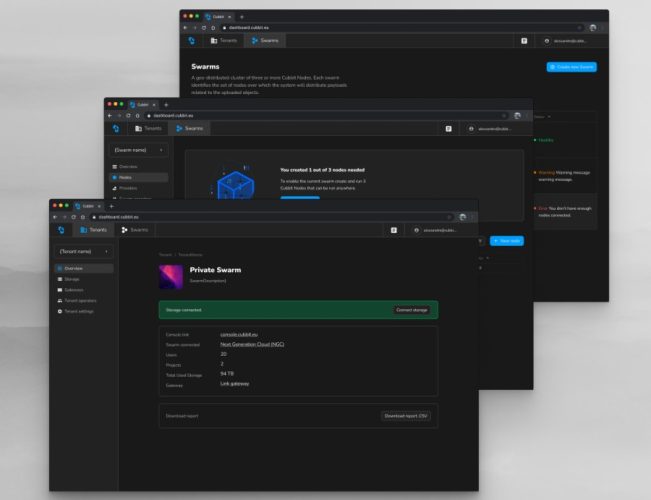Screen dimensions: 651x500
Task: Click the browser back arrow in the middle window
Action: [x=110, y=116]
